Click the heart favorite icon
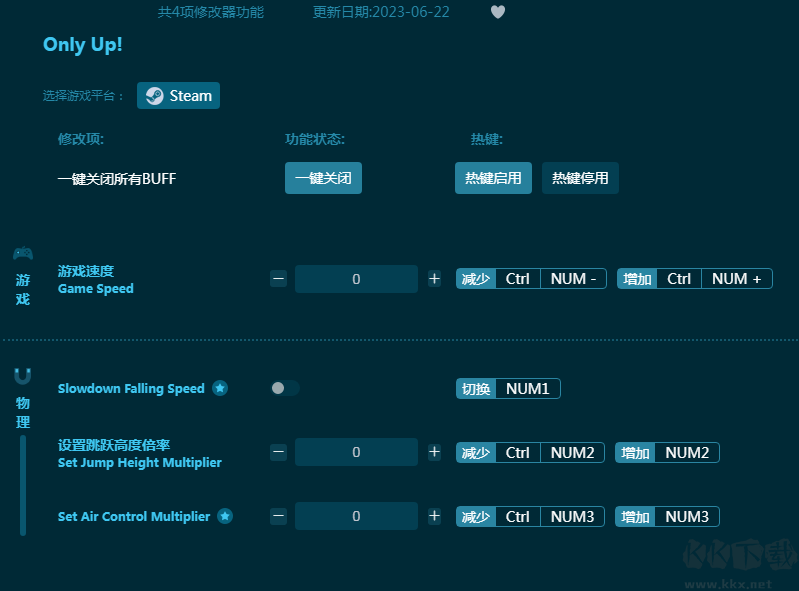The height and width of the screenshot is (591, 799). (x=498, y=12)
